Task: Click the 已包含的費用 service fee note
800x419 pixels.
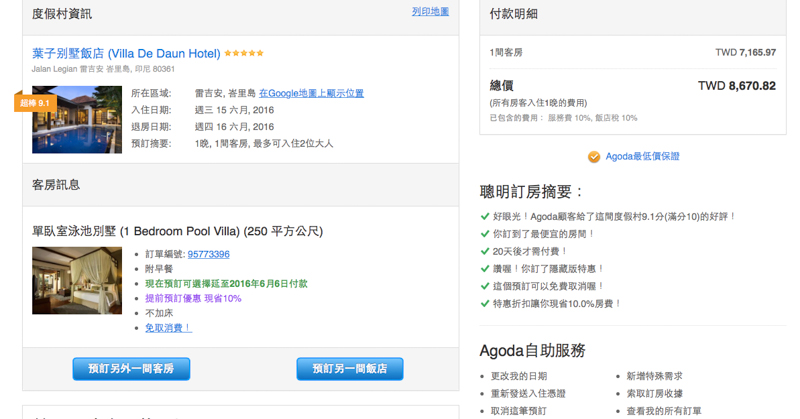Action: point(563,118)
